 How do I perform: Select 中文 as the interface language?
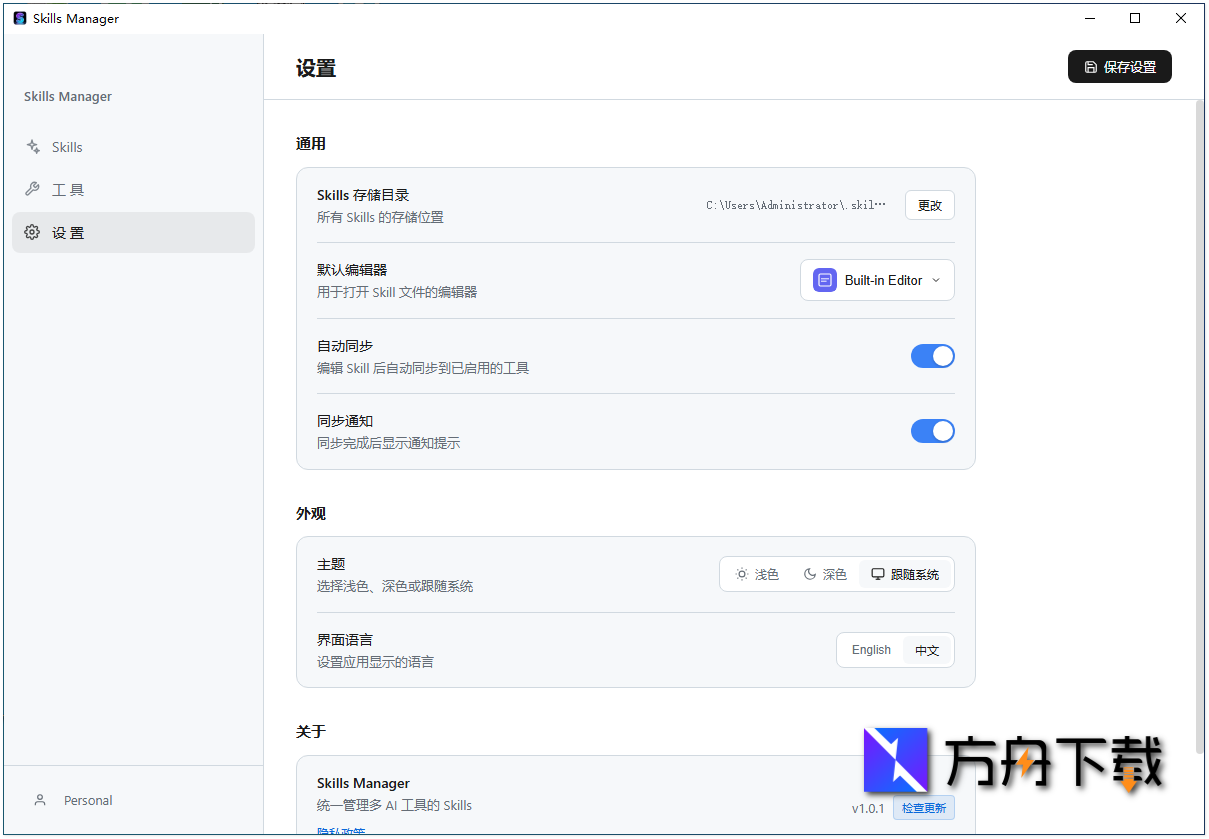tap(927, 650)
